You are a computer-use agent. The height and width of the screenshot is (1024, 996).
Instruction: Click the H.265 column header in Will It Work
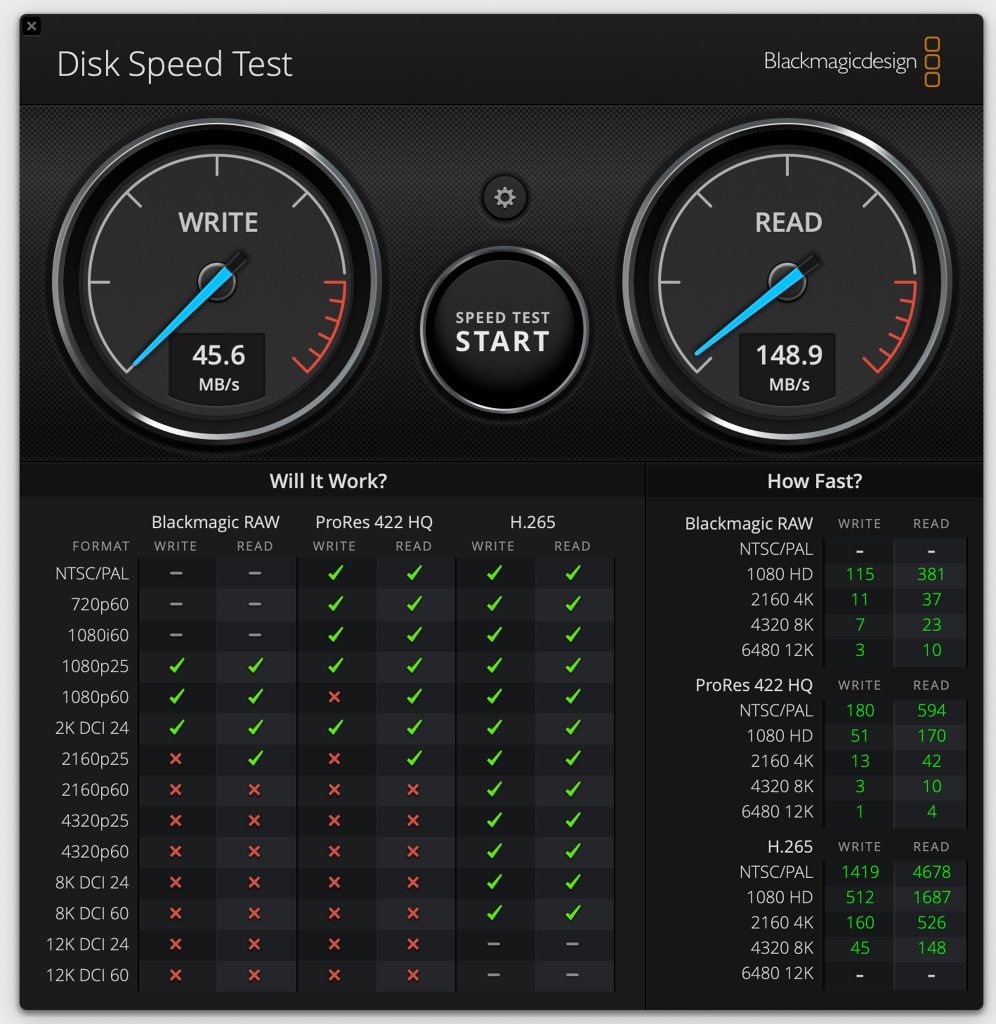pos(532,522)
